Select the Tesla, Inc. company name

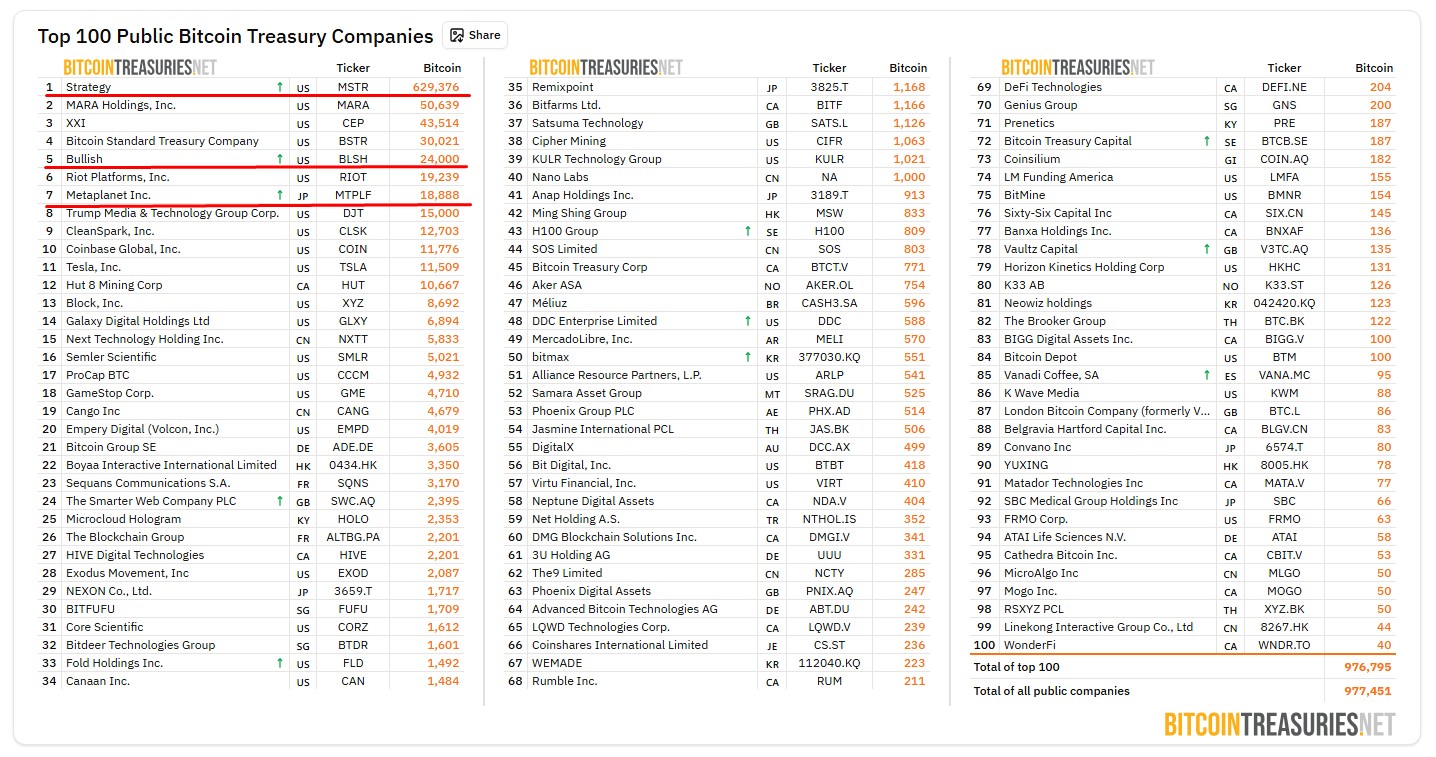click(93, 267)
